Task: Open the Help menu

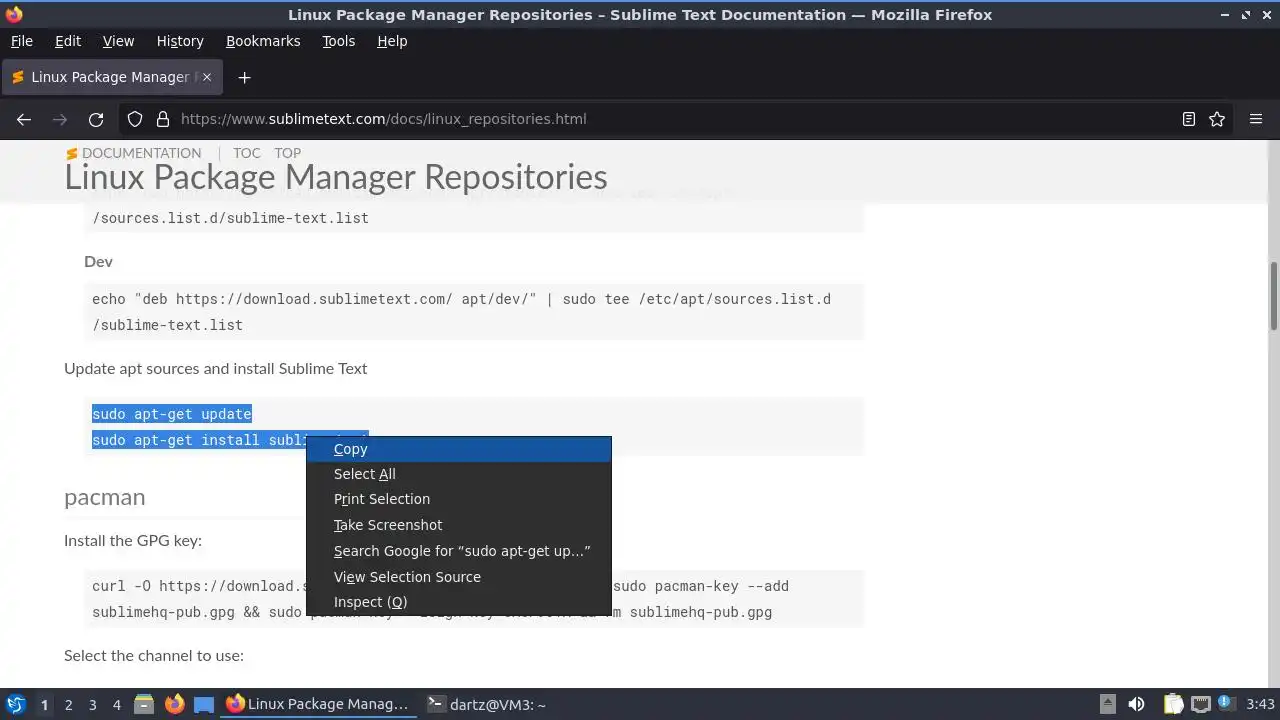Action: click(x=392, y=41)
